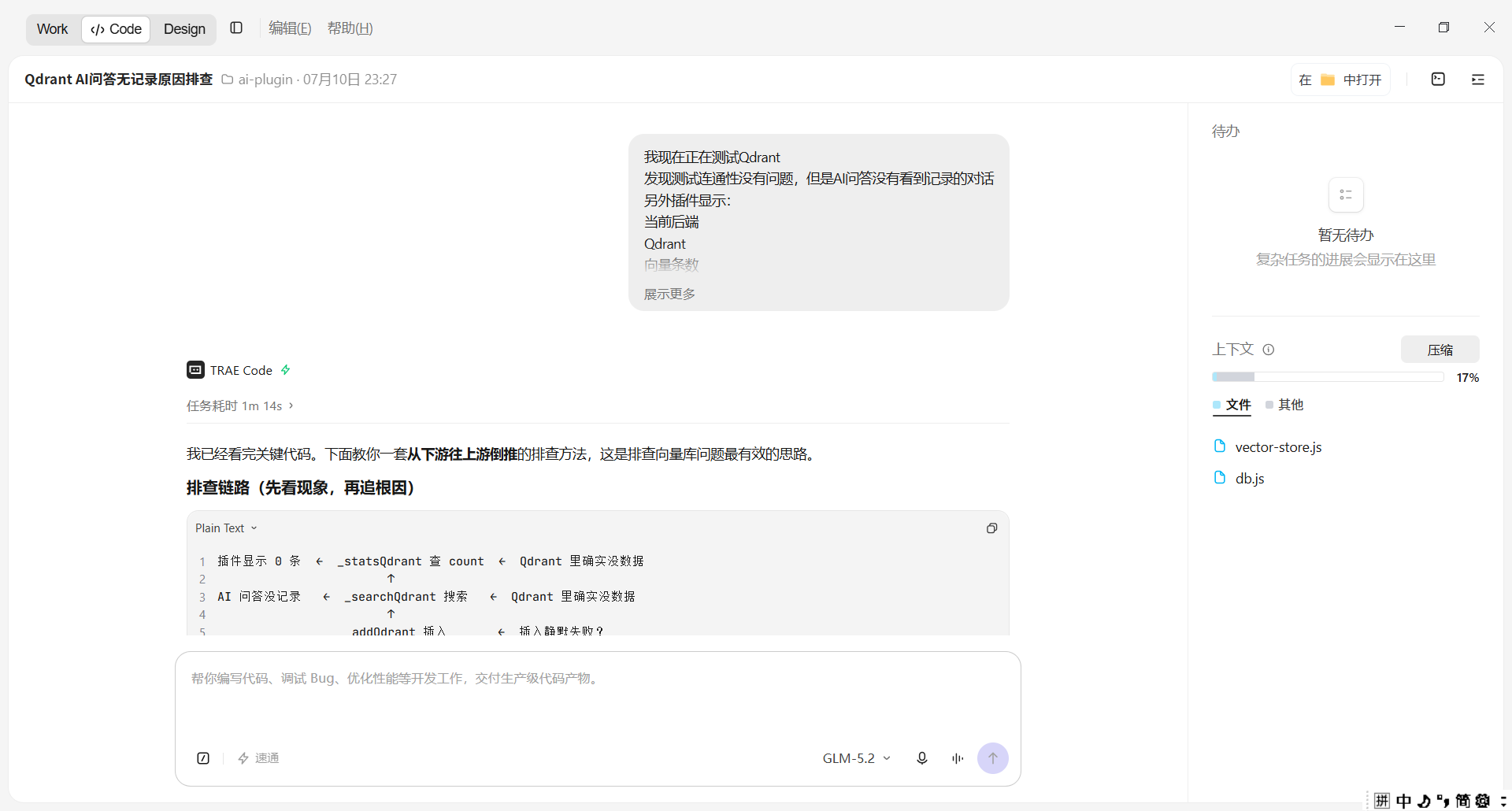This screenshot has height=811, width=1512.
Task: Toggle the 速通 fast mode
Action: click(x=258, y=758)
